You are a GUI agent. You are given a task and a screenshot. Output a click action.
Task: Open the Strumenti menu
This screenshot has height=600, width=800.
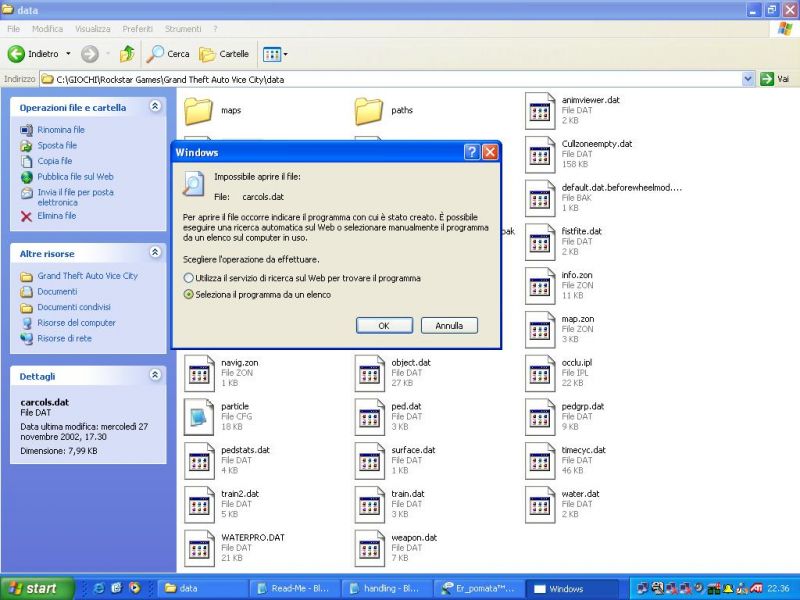point(182,29)
